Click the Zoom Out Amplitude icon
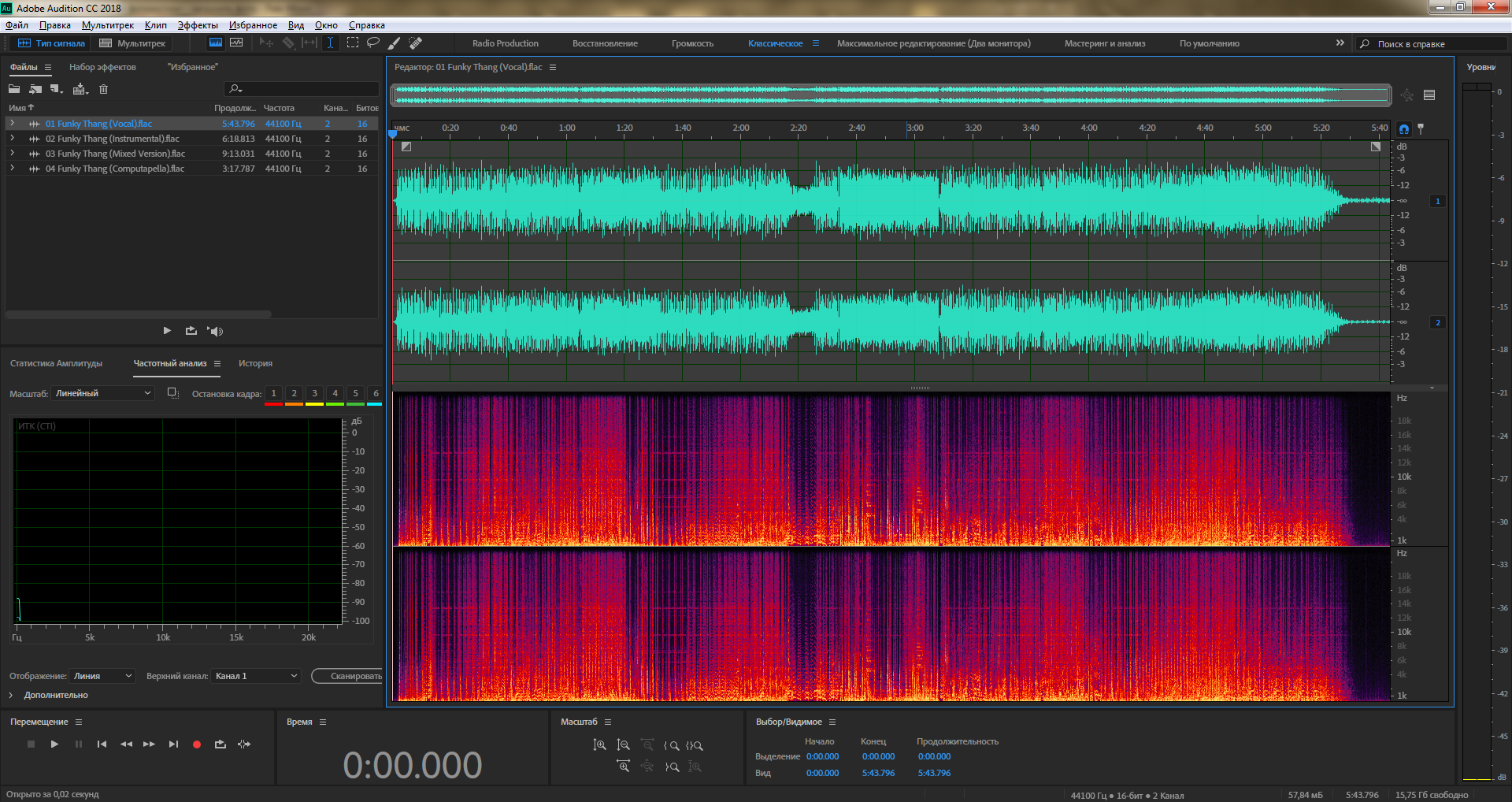This screenshot has width=1512, height=802. 624,745
